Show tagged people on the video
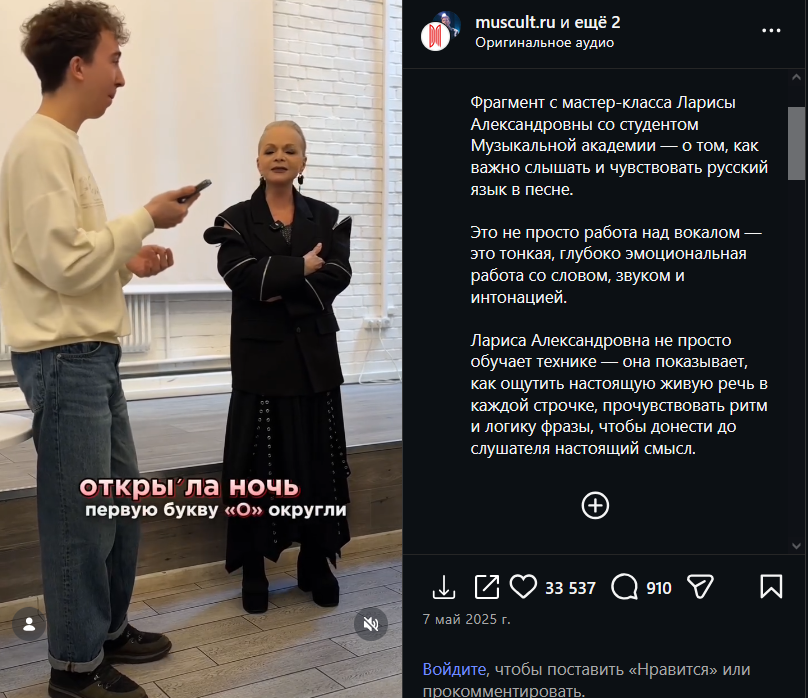Image resolution: width=808 pixels, height=698 pixels. 29,624
